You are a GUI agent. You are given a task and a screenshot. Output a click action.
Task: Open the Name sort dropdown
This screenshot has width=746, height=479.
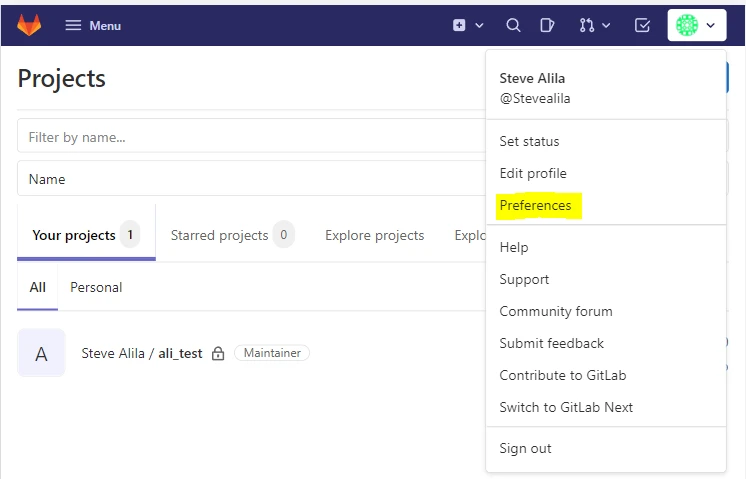click(250, 179)
